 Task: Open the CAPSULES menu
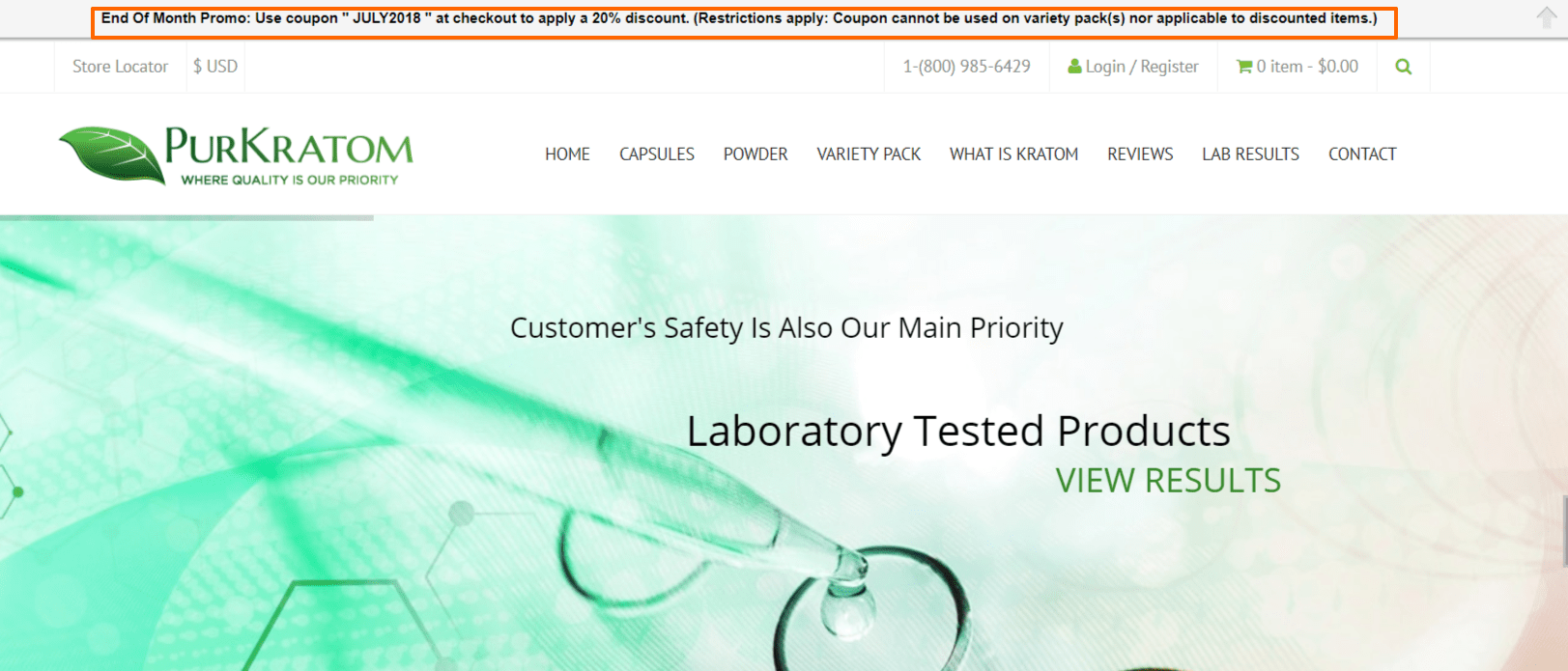coord(657,154)
